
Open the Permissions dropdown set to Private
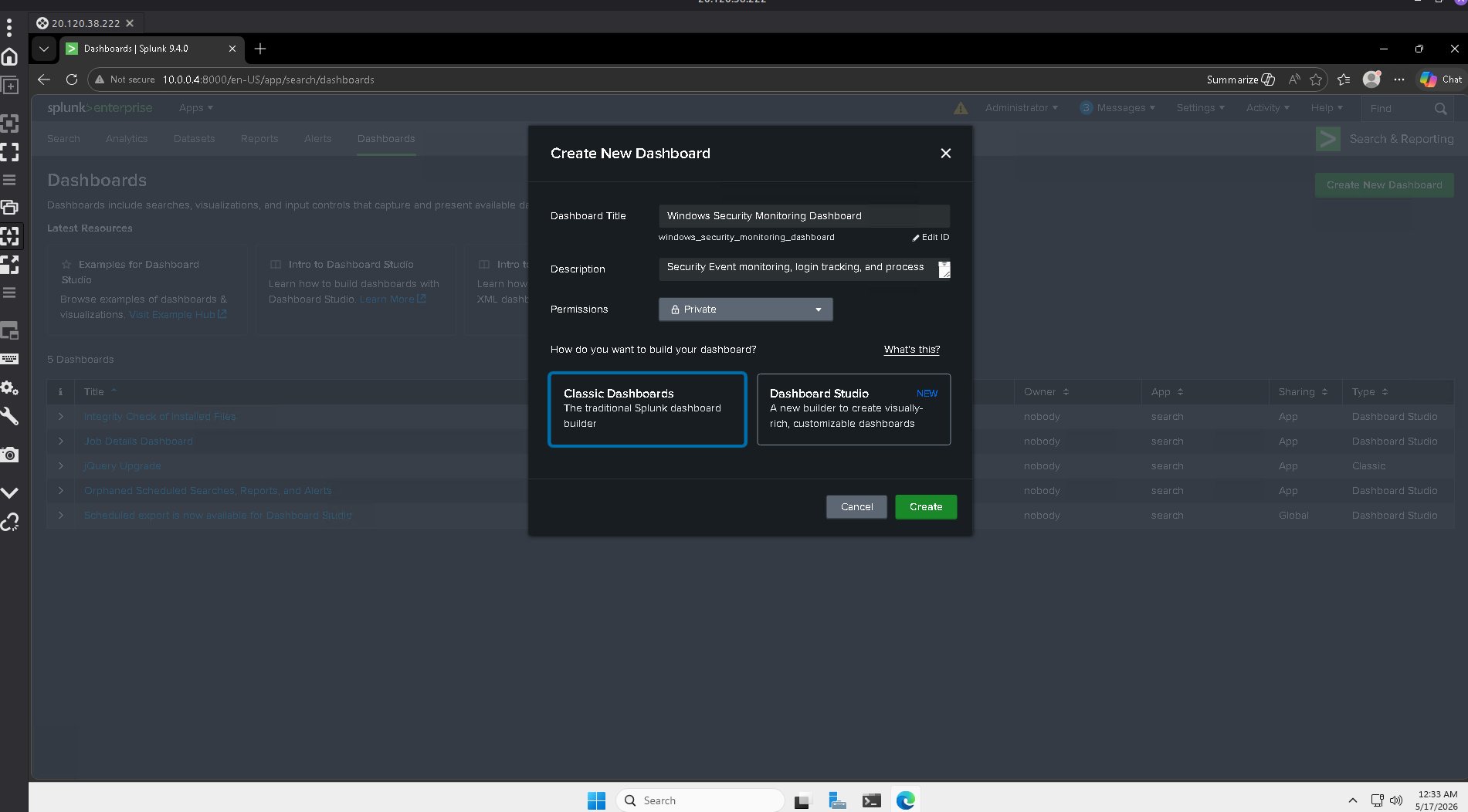tap(745, 310)
